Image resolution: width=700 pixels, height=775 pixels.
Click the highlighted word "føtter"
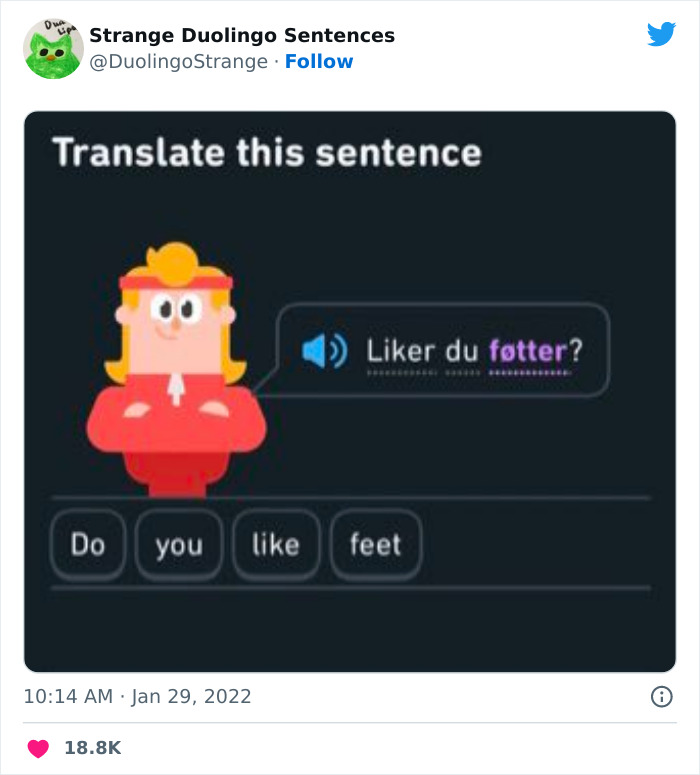click(x=529, y=352)
